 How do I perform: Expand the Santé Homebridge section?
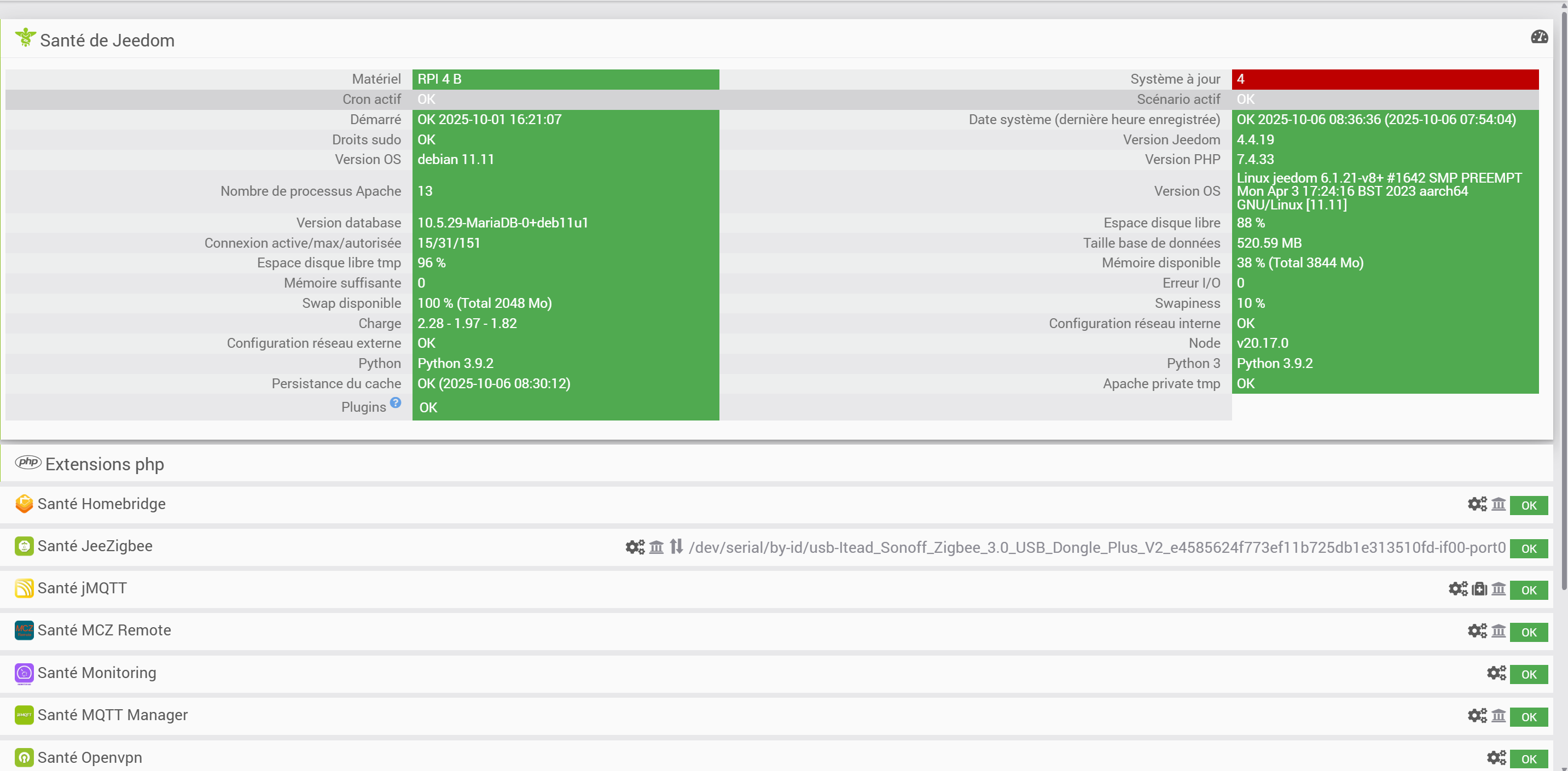click(101, 504)
